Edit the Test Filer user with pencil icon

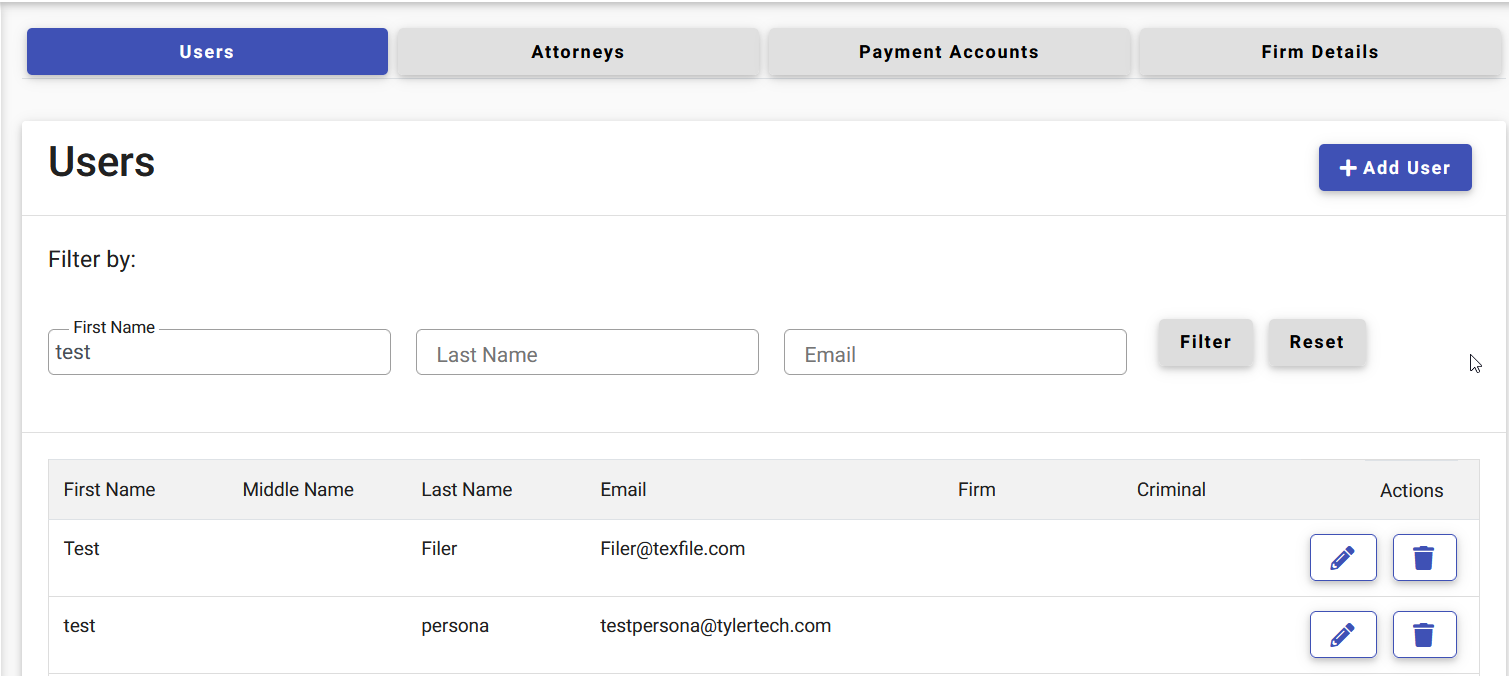(1343, 558)
